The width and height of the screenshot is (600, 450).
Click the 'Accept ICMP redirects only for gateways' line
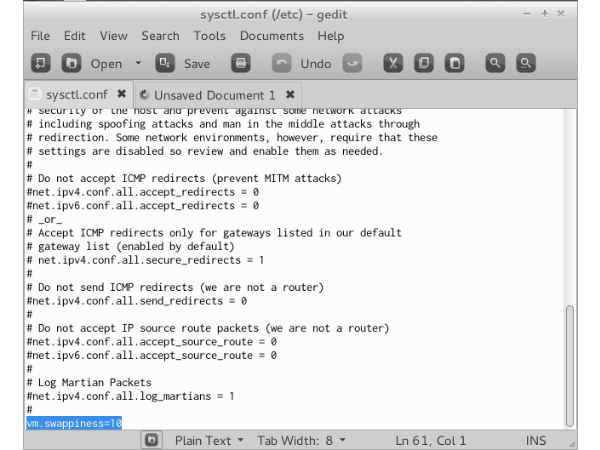click(214, 233)
